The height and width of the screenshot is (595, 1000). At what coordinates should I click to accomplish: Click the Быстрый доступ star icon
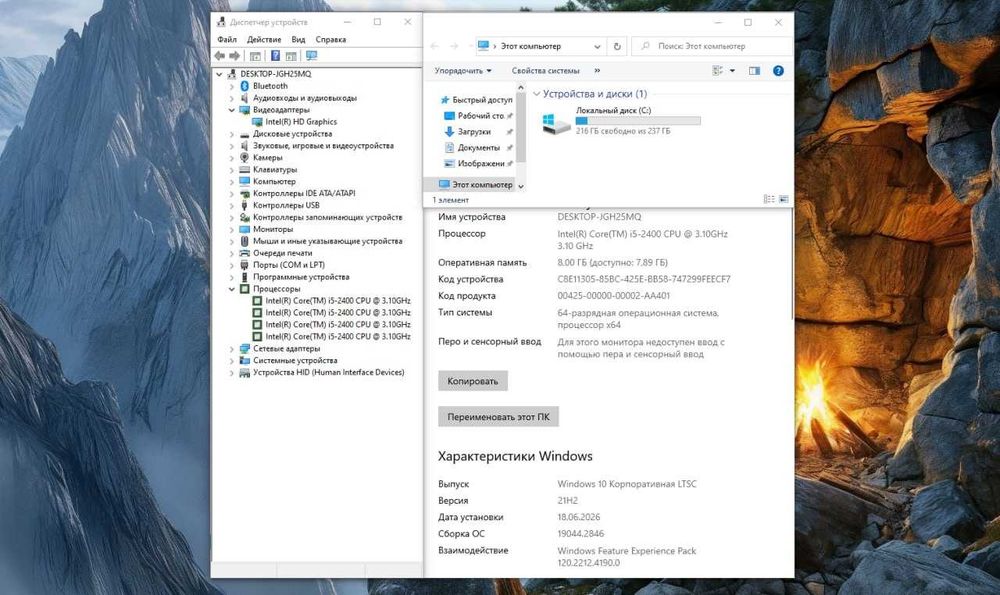pyautogui.click(x=445, y=100)
